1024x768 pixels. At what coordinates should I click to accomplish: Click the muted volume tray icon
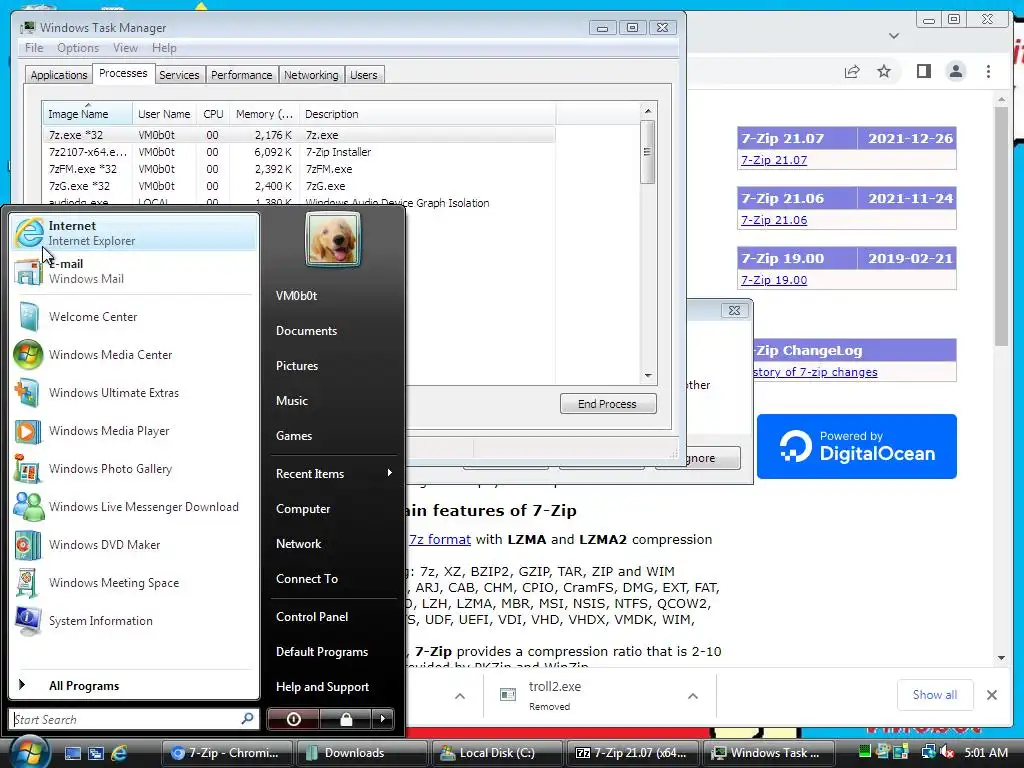[x=946, y=753]
